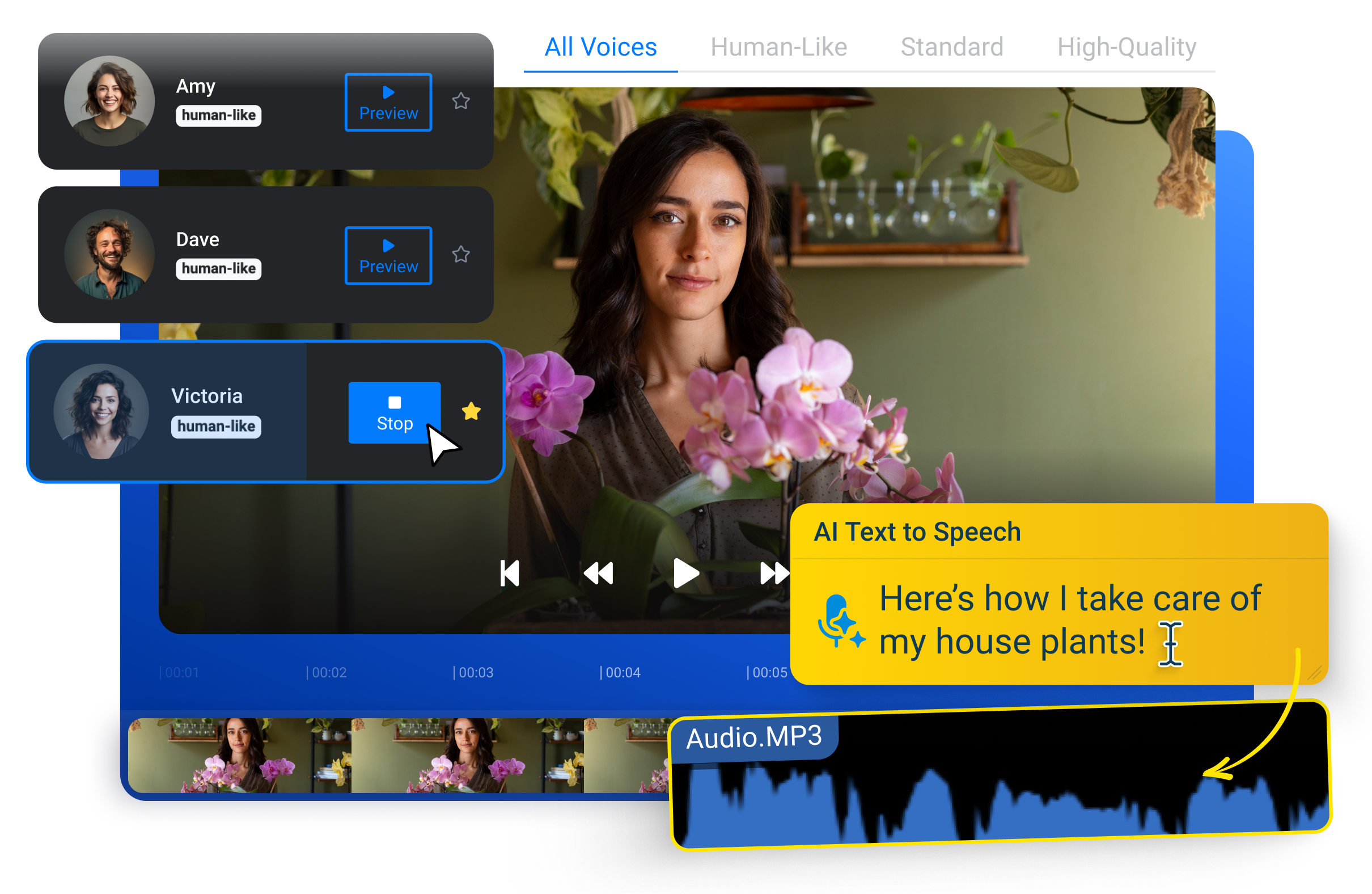
Task: Click the skip-to-start icon
Action: [510, 572]
